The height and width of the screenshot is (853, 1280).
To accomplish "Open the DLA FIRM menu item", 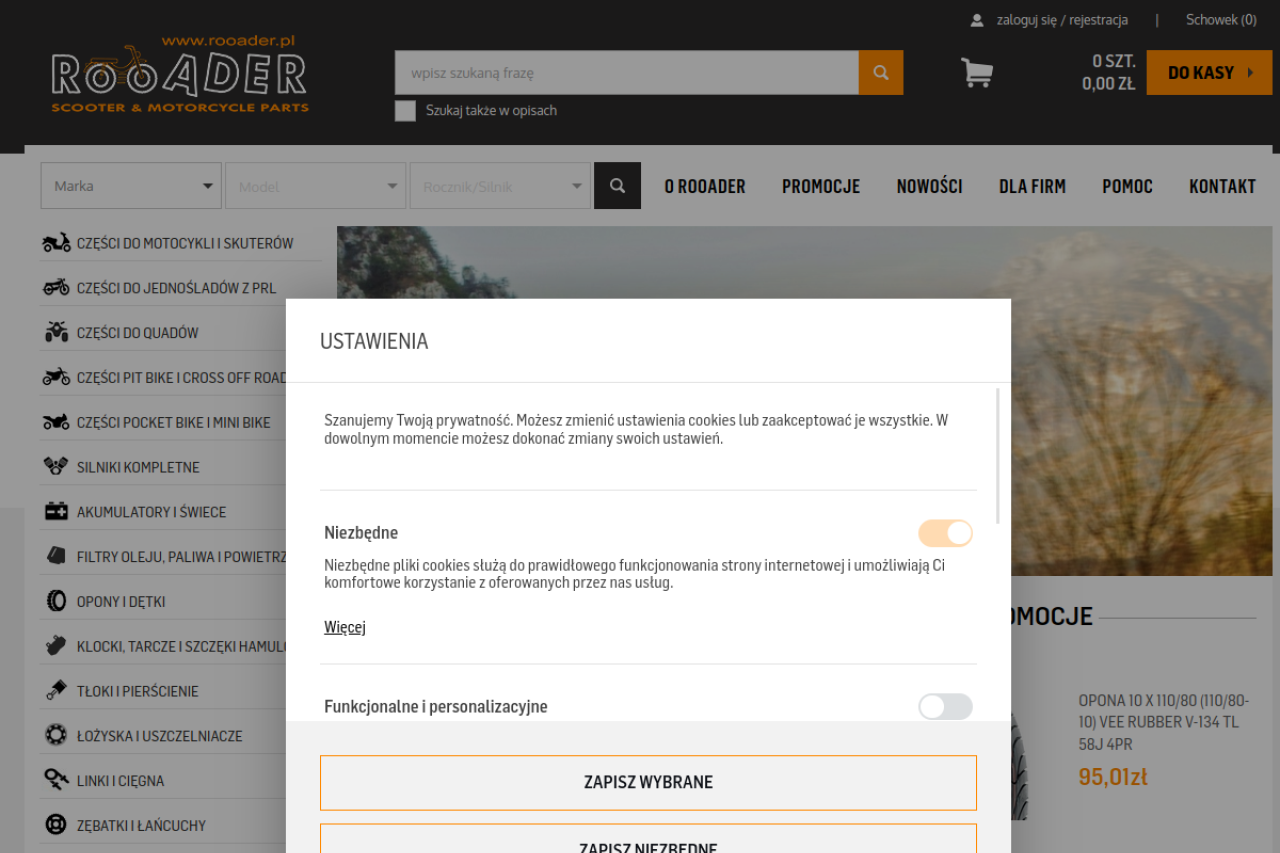I will pyautogui.click(x=1032, y=186).
